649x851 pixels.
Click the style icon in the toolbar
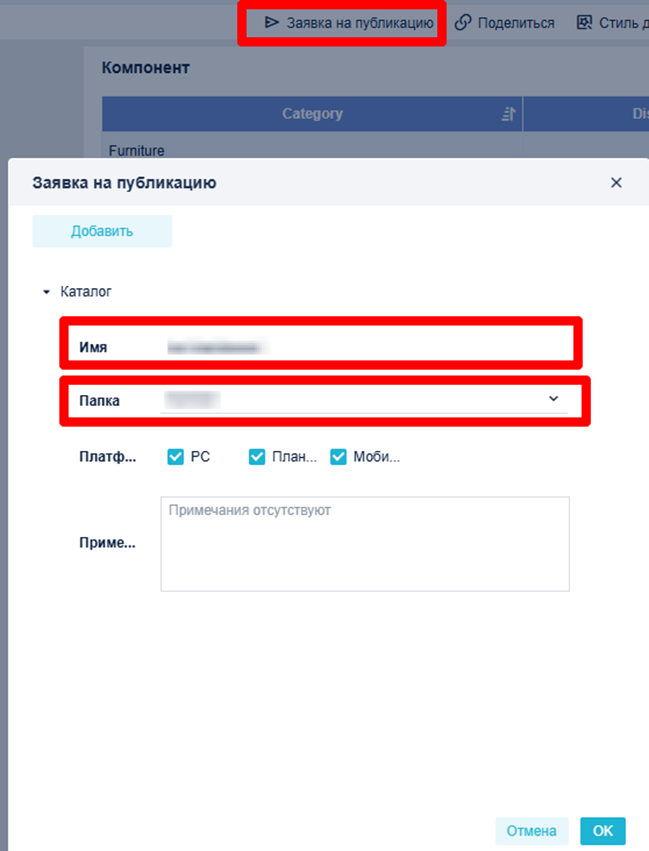pyautogui.click(x=584, y=22)
